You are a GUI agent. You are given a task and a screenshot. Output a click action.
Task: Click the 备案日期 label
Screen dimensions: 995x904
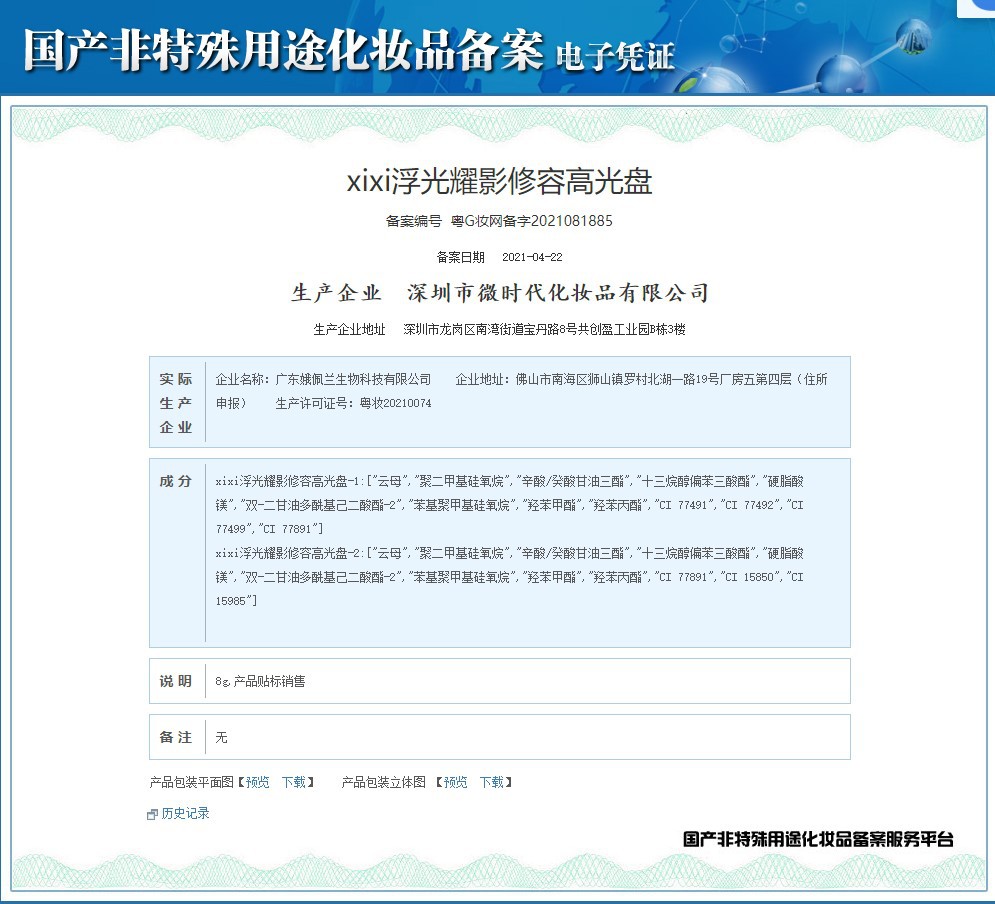click(461, 257)
